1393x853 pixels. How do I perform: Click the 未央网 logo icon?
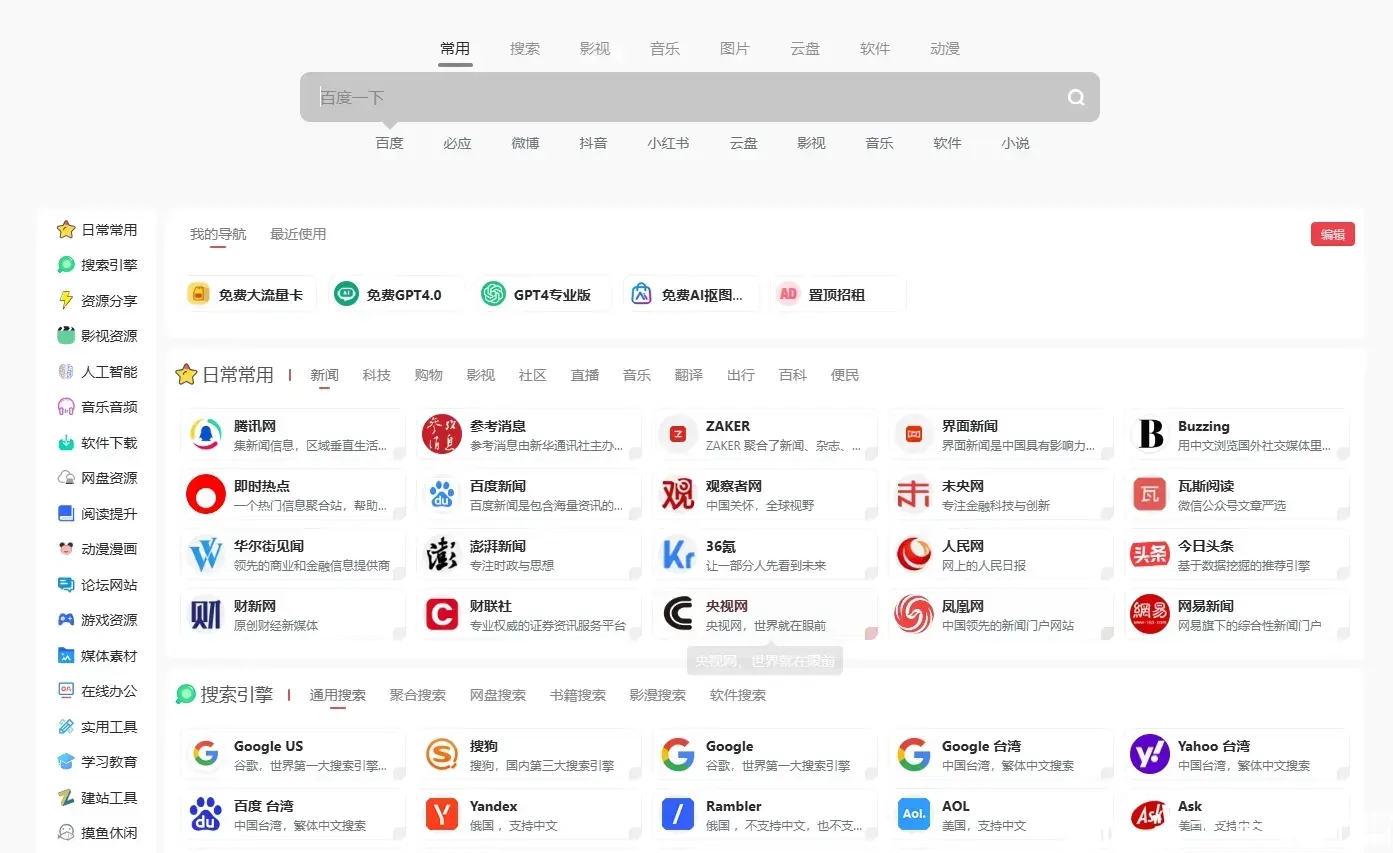(x=914, y=495)
